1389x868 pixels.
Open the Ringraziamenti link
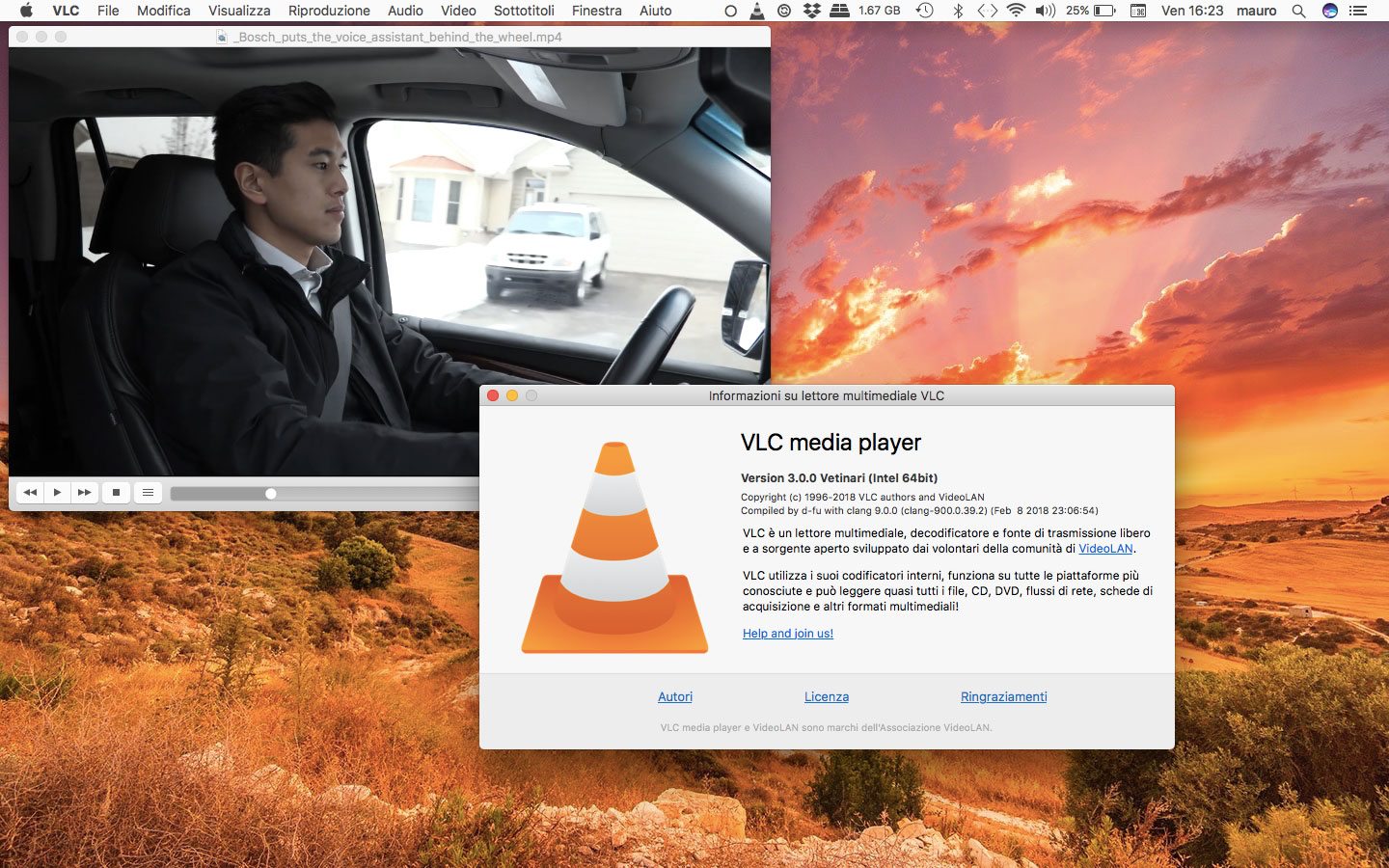click(x=1004, y=697)
